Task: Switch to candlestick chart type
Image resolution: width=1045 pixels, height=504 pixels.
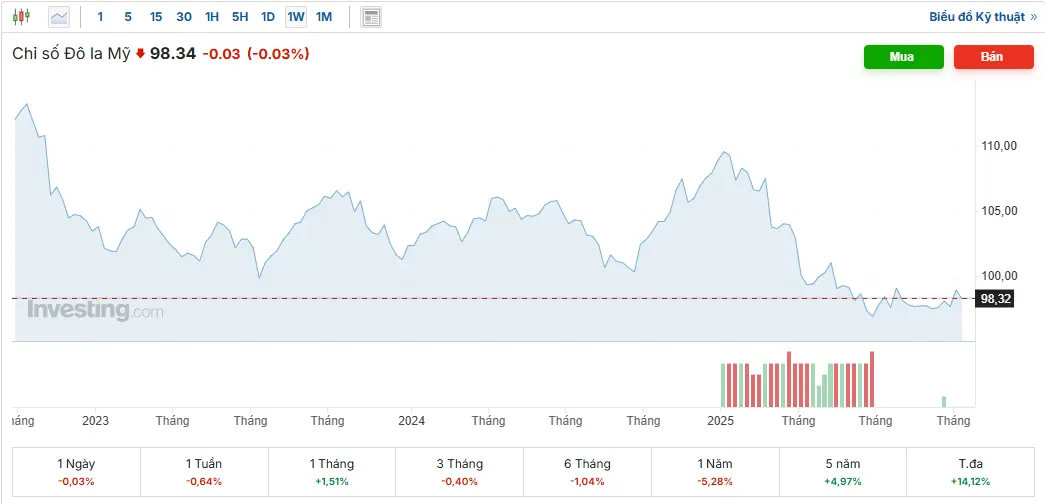Action: (x=22, y=17)
